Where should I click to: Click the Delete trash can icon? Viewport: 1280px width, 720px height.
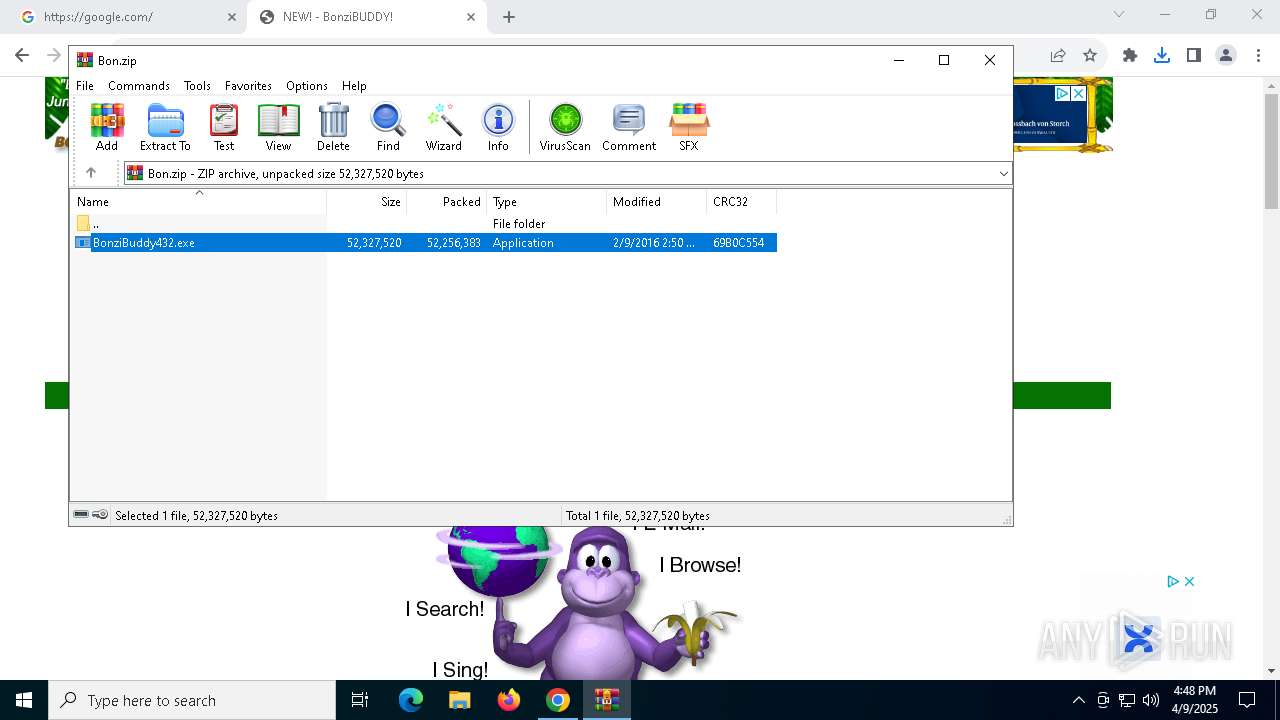pos(333,127)
